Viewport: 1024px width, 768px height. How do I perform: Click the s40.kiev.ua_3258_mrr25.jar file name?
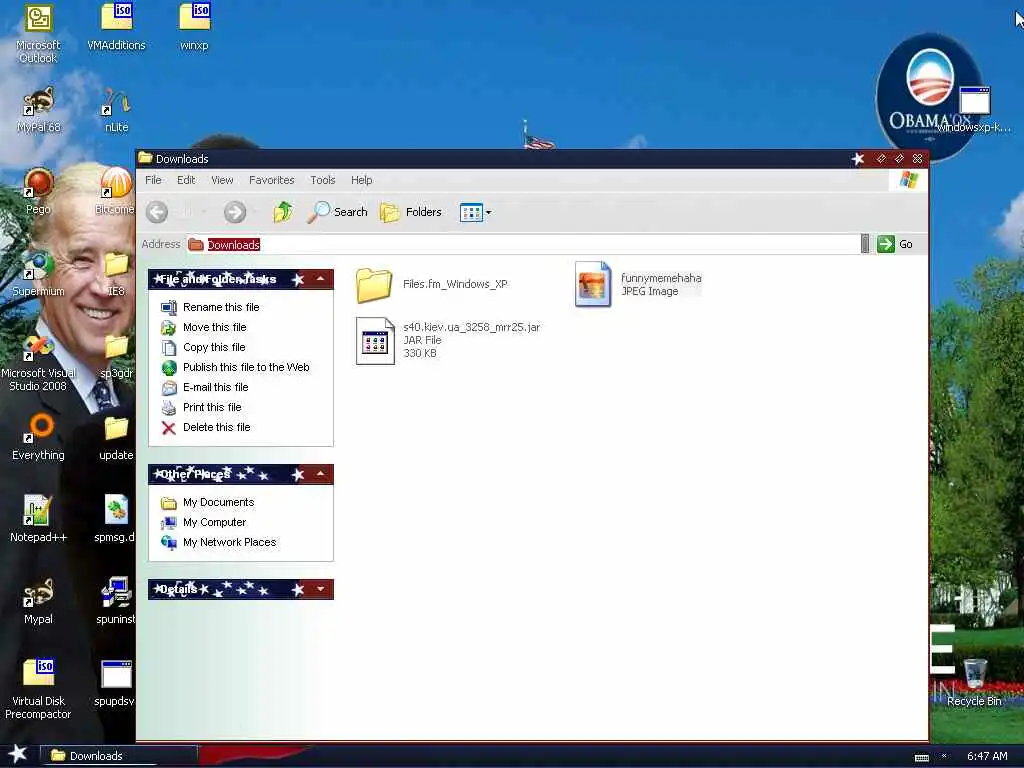[x=472, y=327]
